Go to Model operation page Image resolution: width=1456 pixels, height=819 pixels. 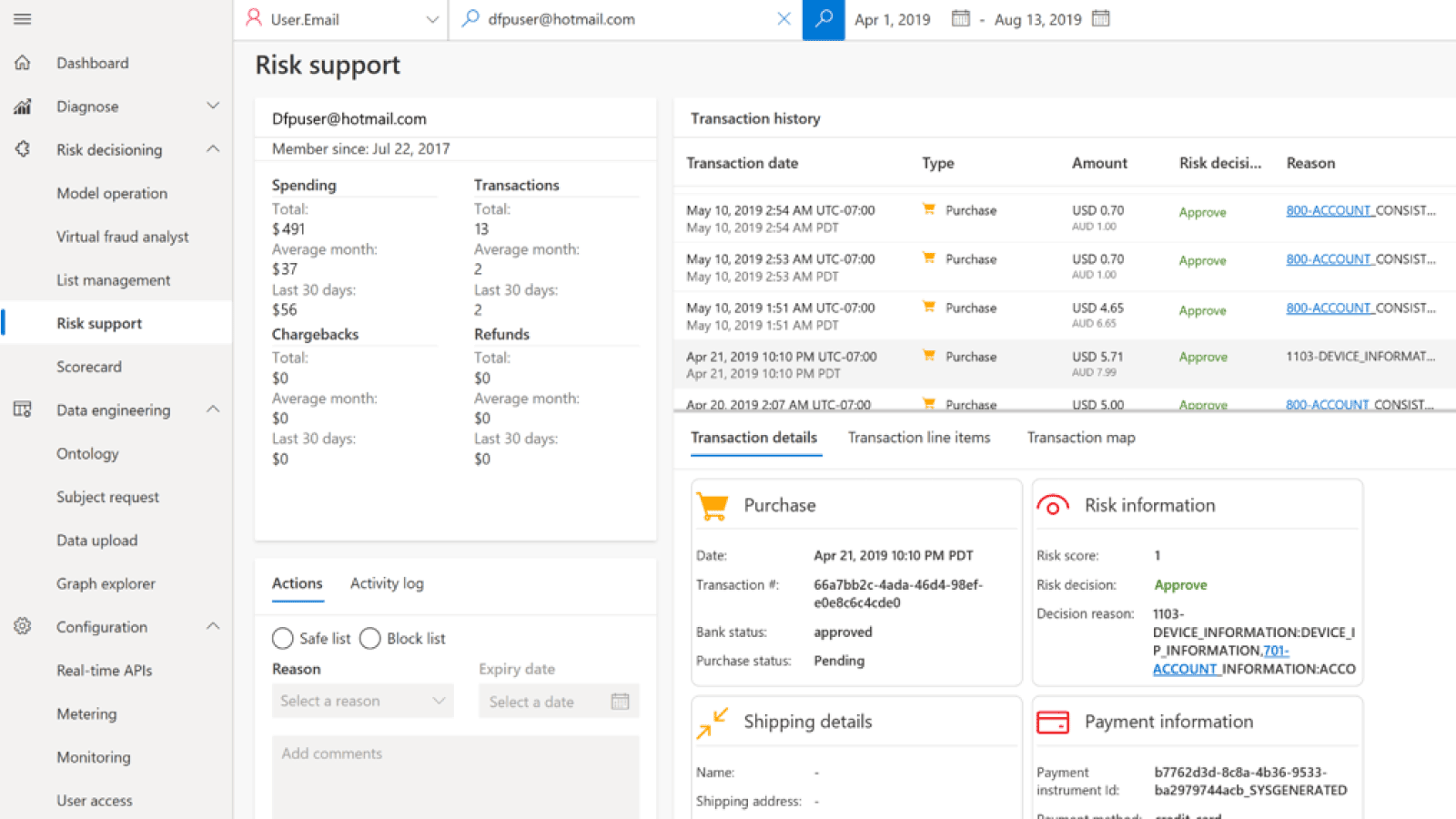point(112,193)
